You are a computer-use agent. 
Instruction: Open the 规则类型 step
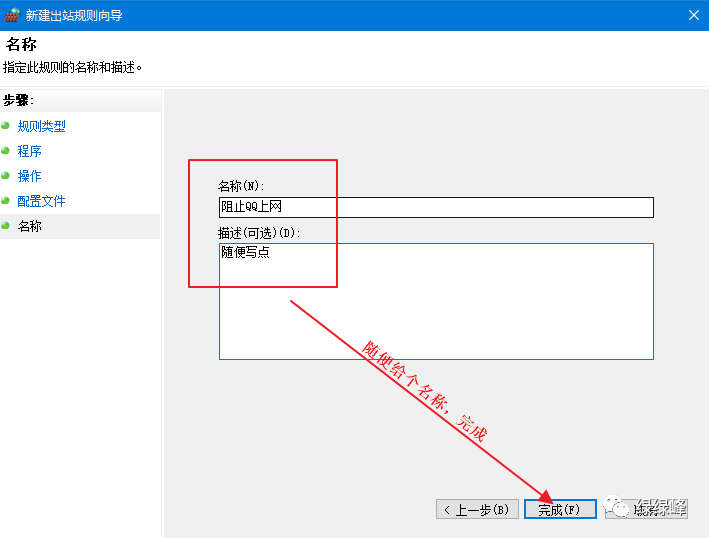42,126
